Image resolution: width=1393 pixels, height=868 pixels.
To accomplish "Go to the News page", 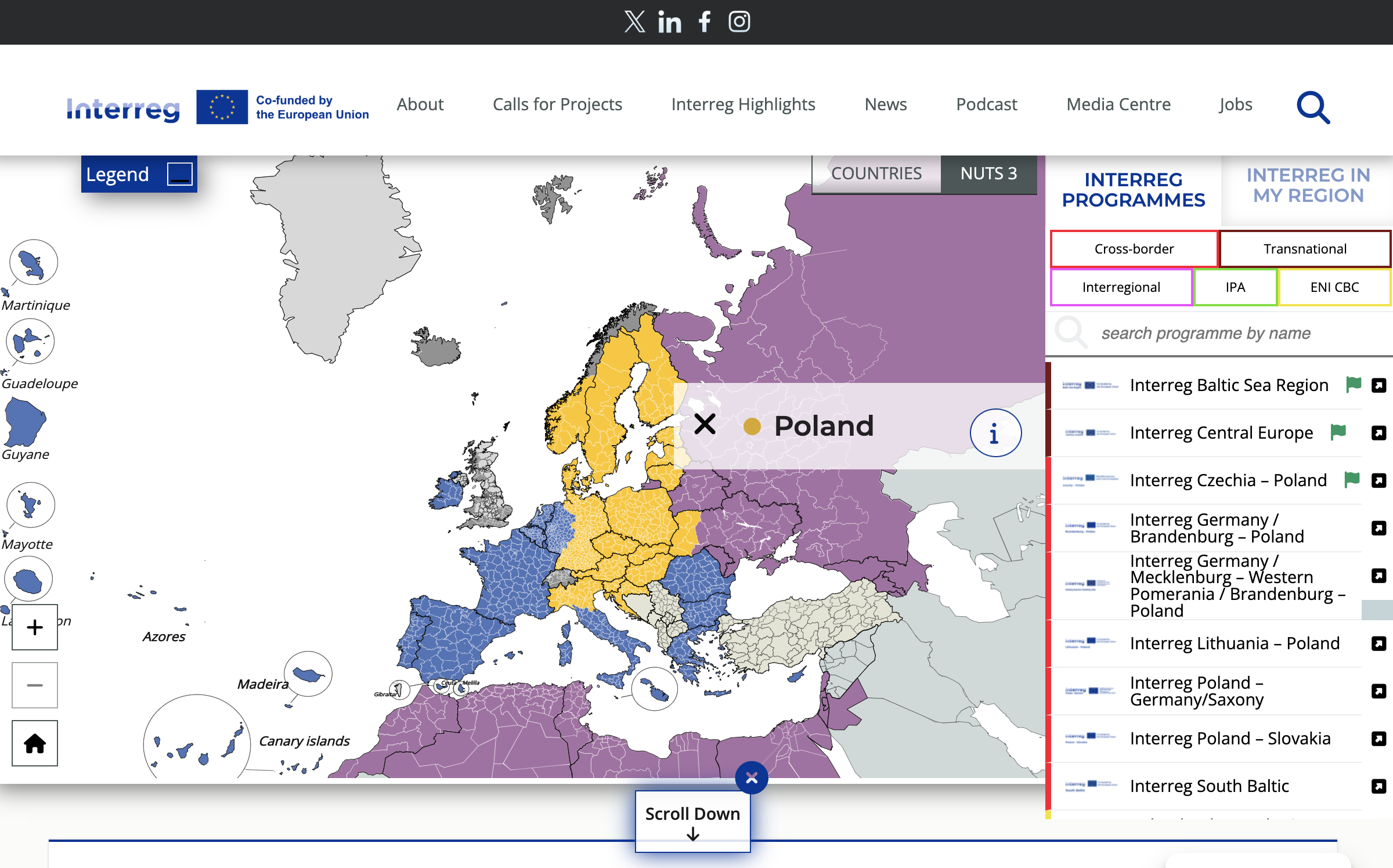I will (886, 104).
